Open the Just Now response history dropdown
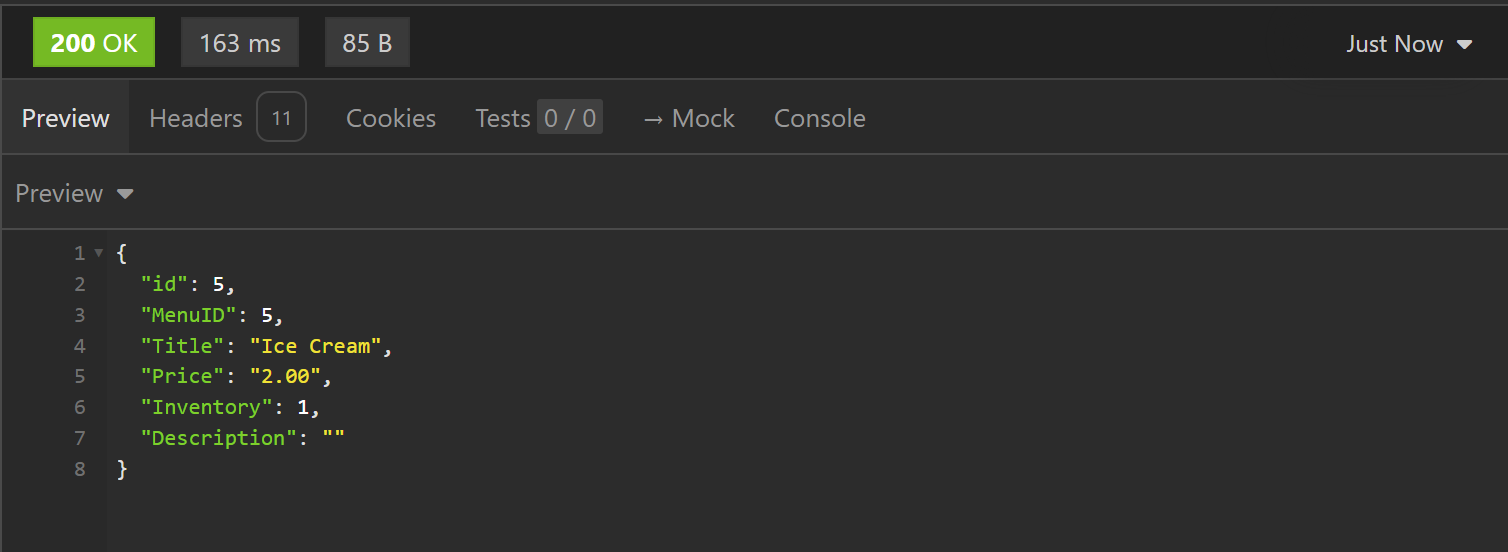This screenshot has height=552, width=1508. click(x=1408, y=44)
